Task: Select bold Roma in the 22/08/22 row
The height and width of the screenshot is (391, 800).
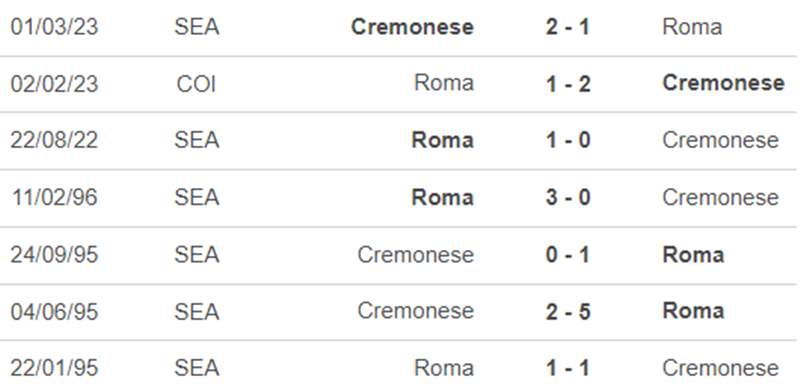Action: click(442, 140)
